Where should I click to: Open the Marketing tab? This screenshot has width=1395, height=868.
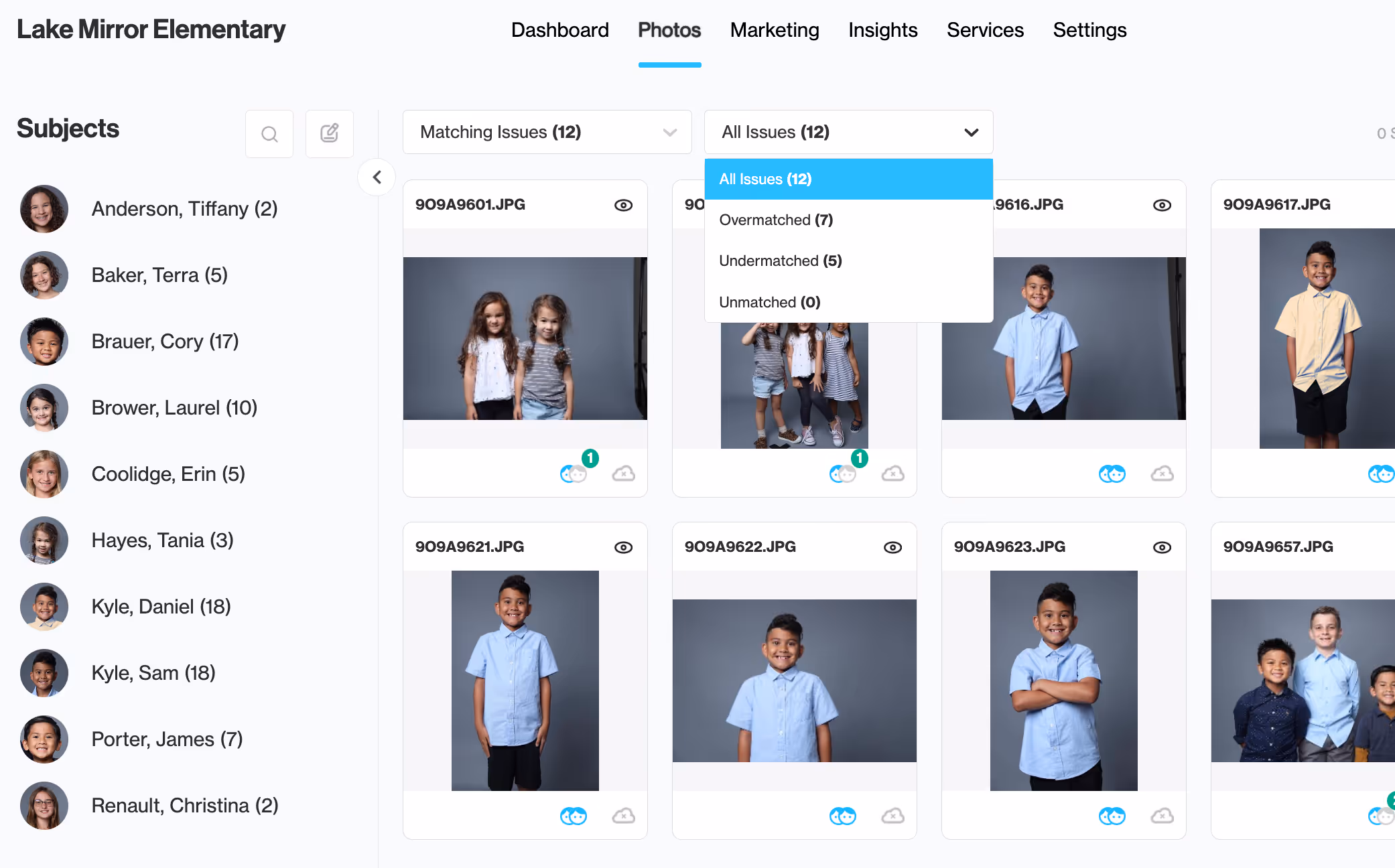(775, 30)
